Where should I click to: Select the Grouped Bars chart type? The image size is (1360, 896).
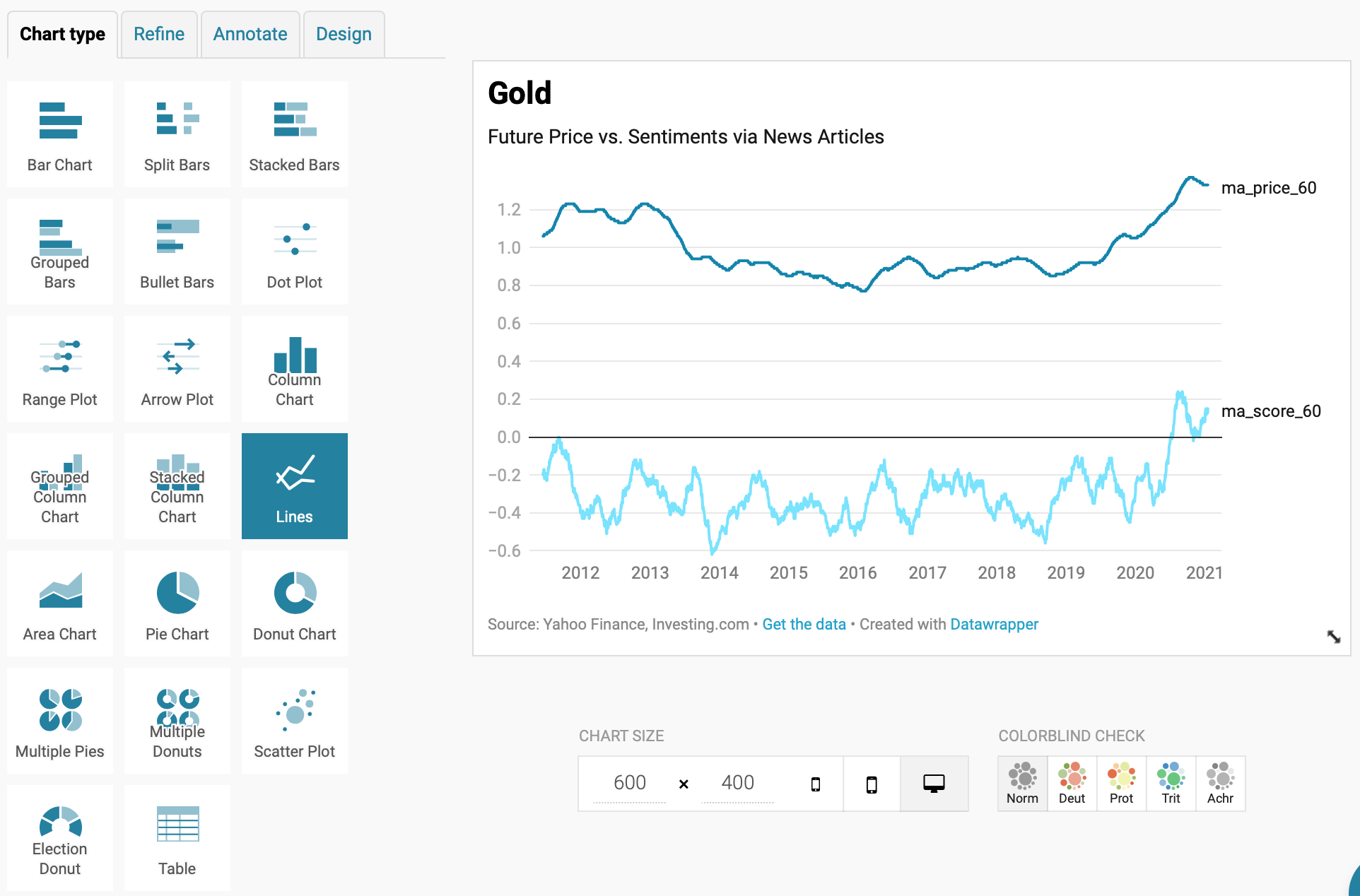(60, 252)
